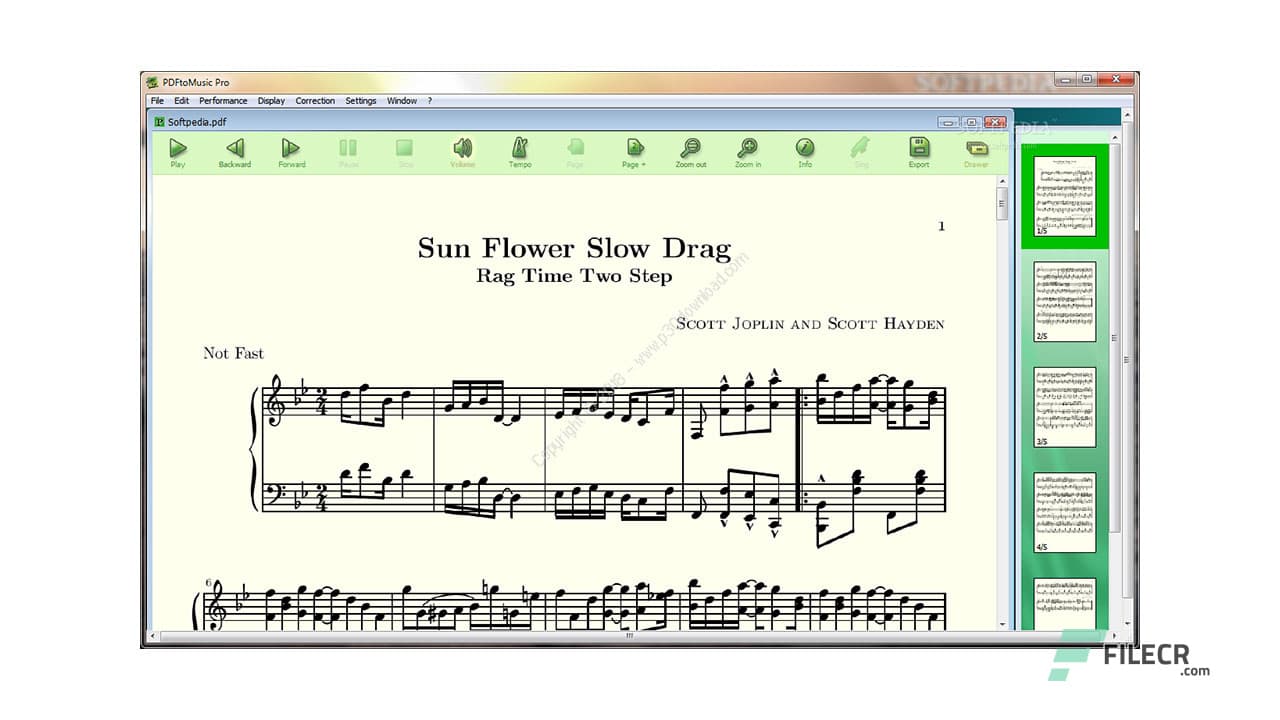Open the Settings menu
The image size is (1280, 720).
360,100
